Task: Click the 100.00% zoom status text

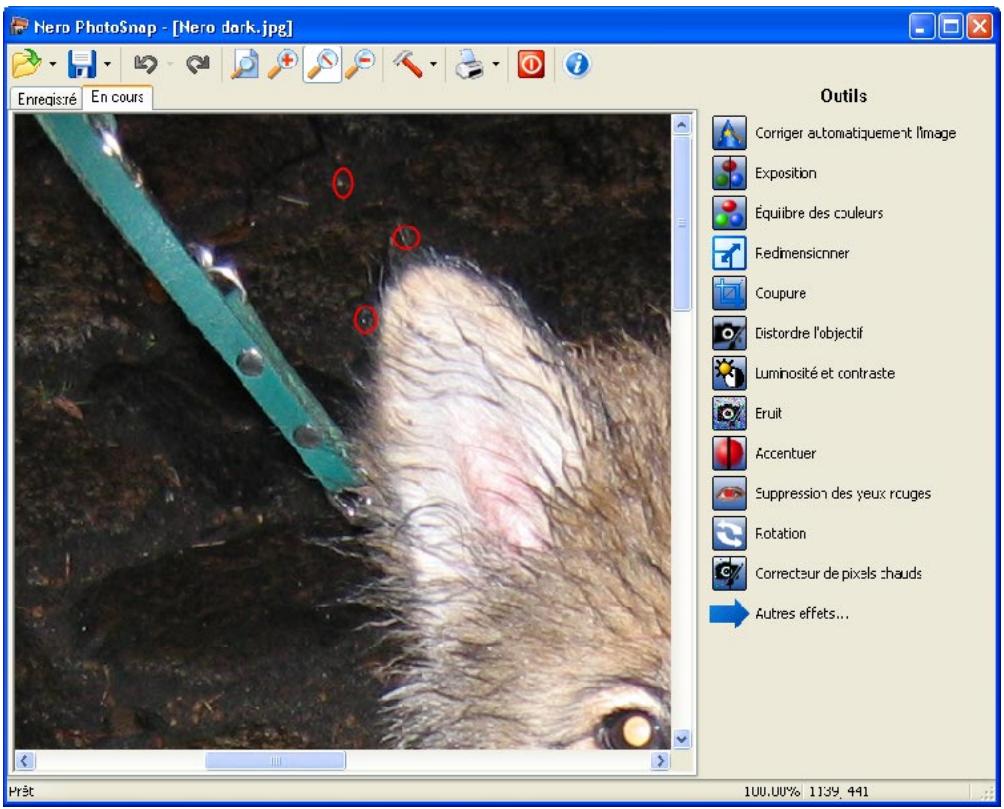Action: tap(772, 791)
